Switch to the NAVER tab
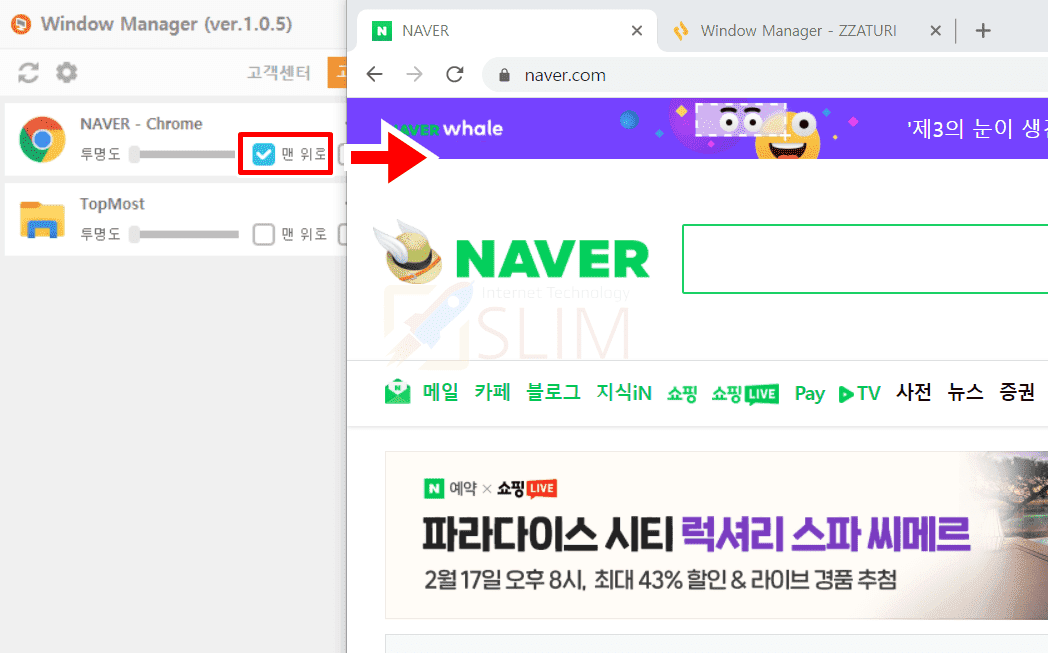Image resolution: width=1048 pixels, height=653 pixels. pyautogui.click(x=507, y=31)
